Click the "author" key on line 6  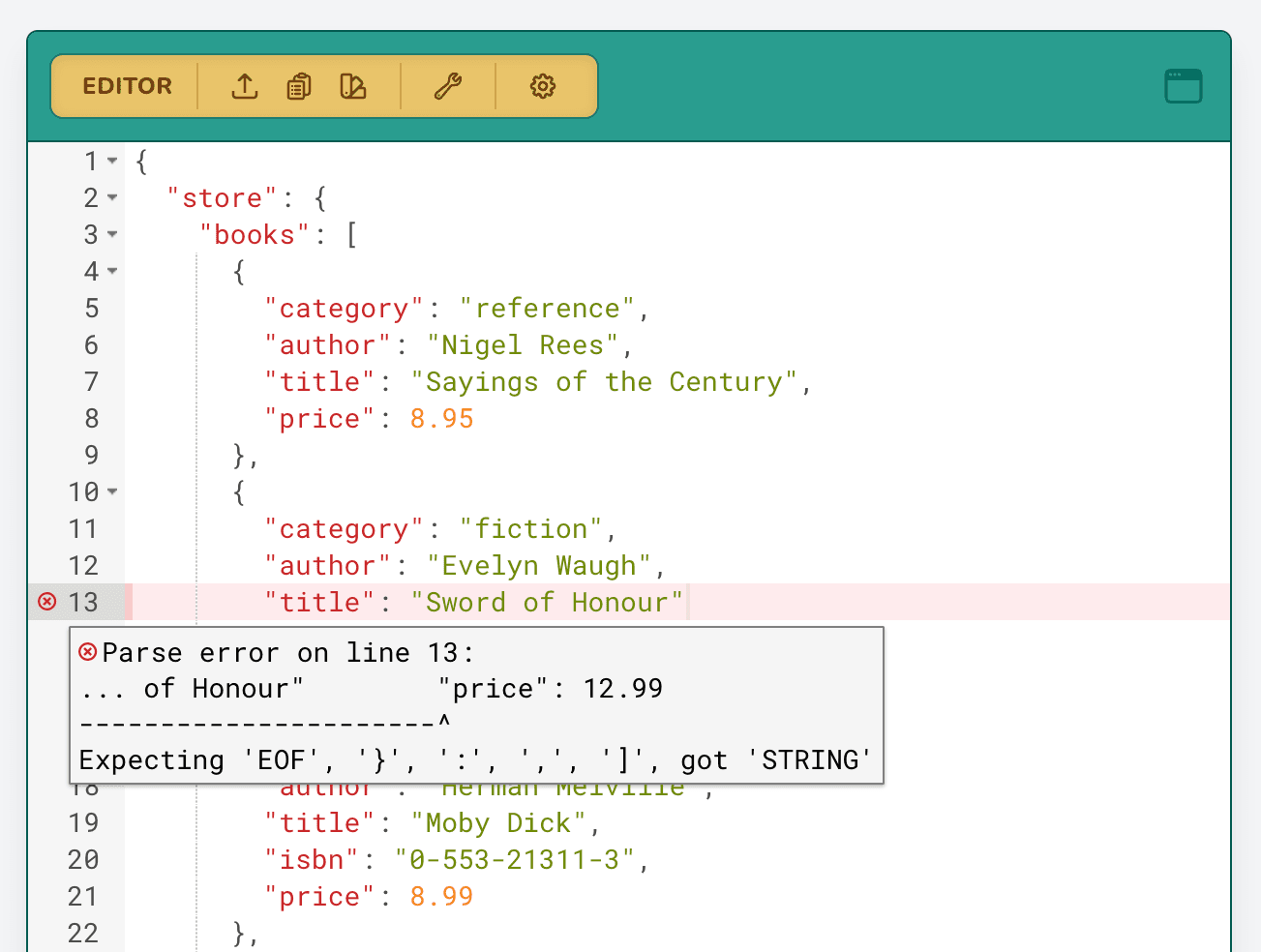tap(328, 345)
